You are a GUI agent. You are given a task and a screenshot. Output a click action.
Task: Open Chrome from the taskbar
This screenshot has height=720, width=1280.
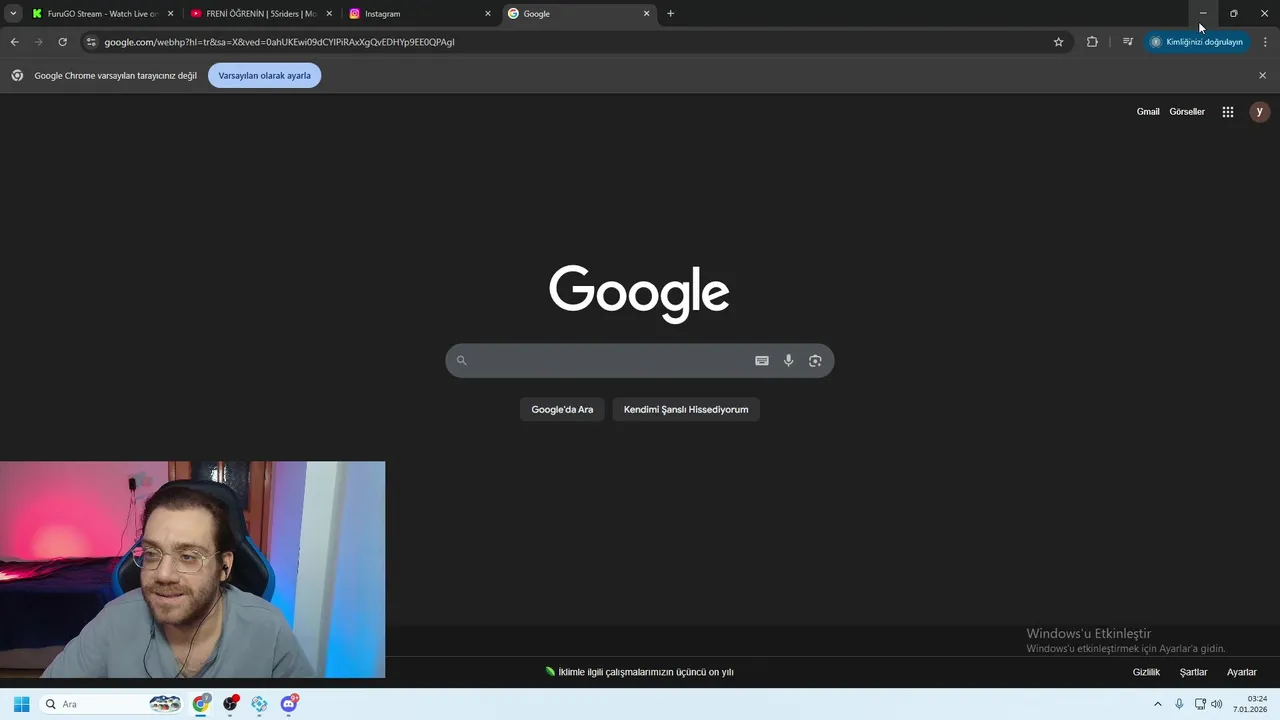202,704
